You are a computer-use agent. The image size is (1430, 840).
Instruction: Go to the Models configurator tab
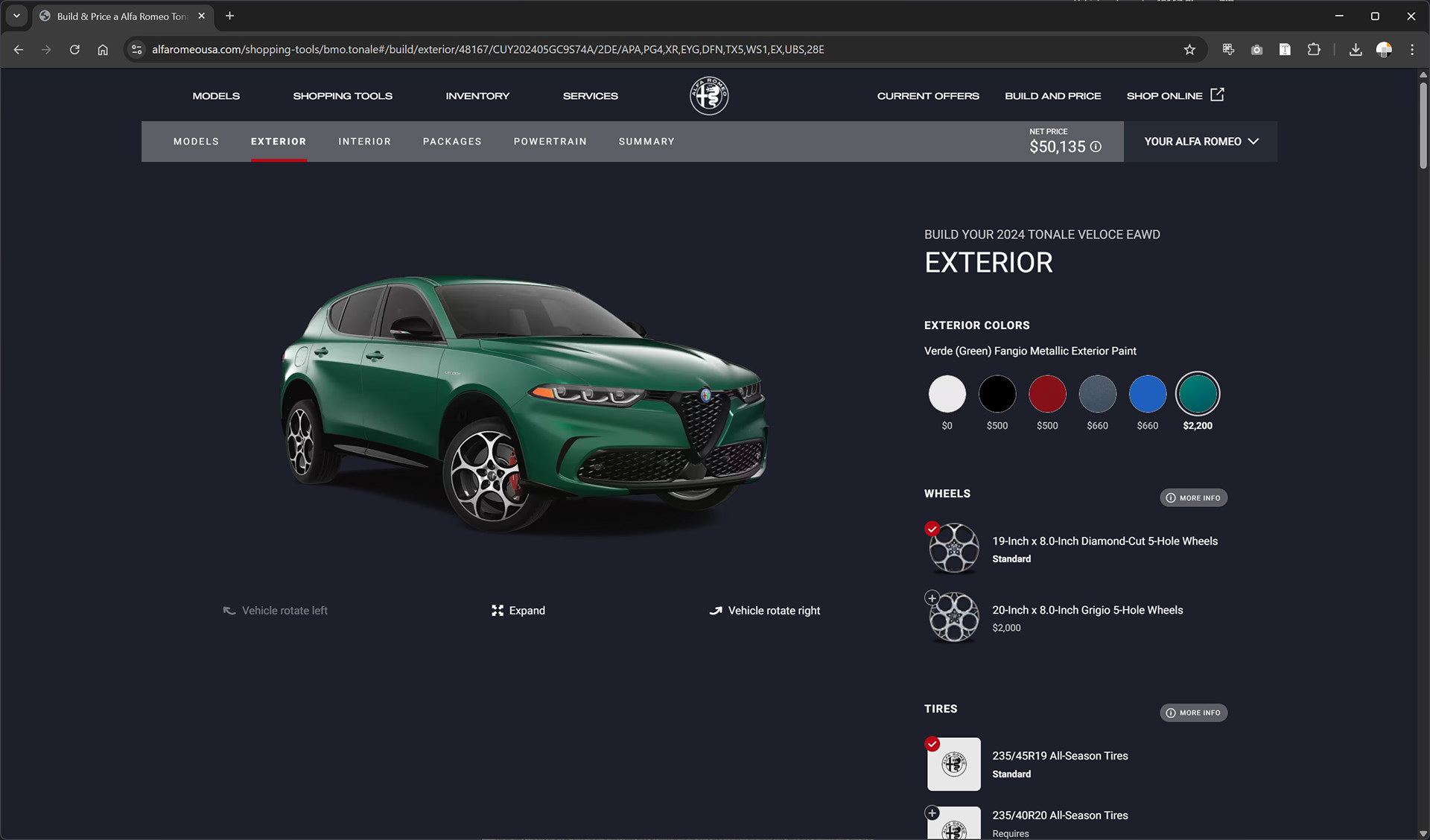click(196, 141)
